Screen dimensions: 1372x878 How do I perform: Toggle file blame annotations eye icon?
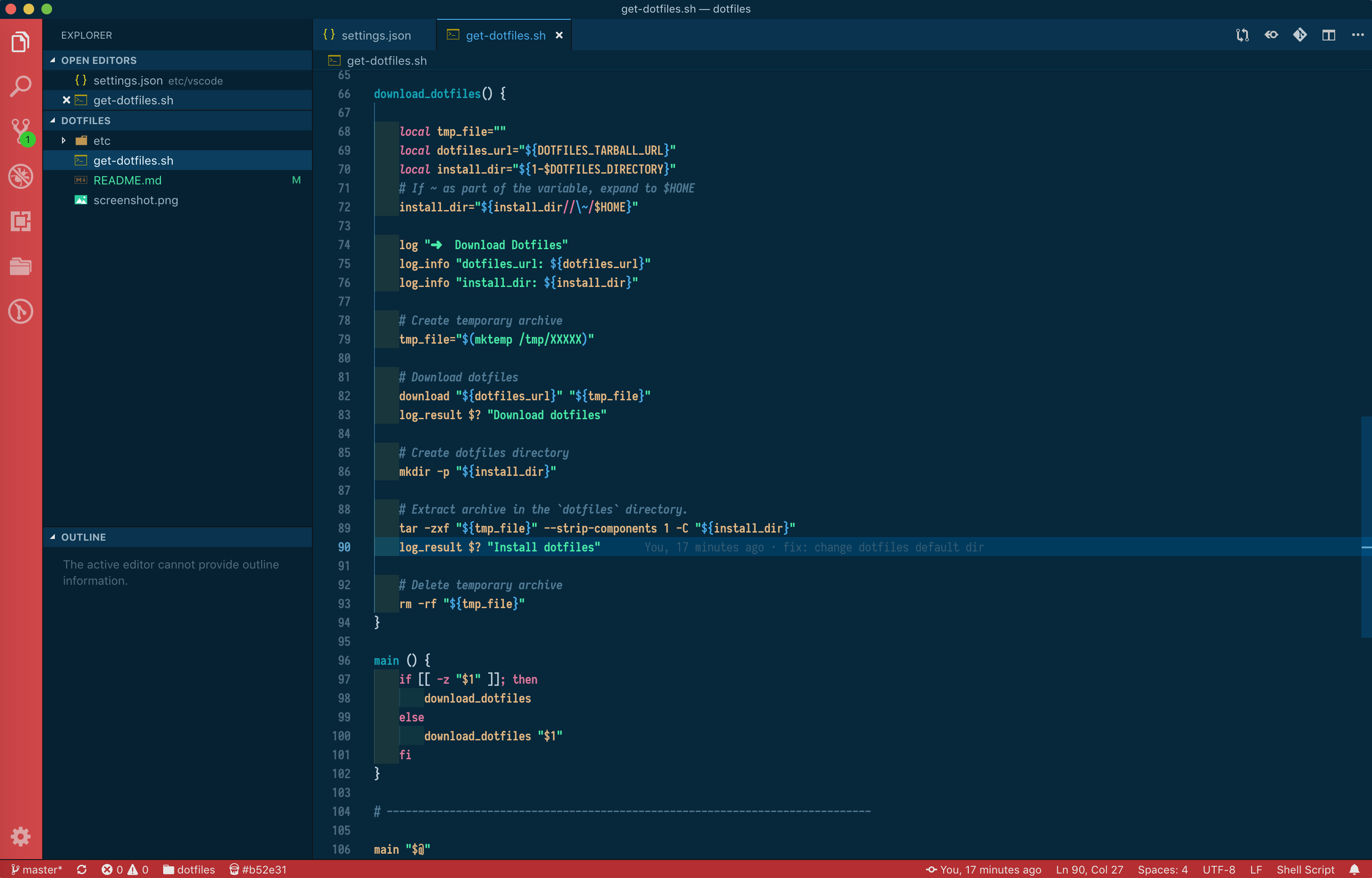(x=1271, y=36)
